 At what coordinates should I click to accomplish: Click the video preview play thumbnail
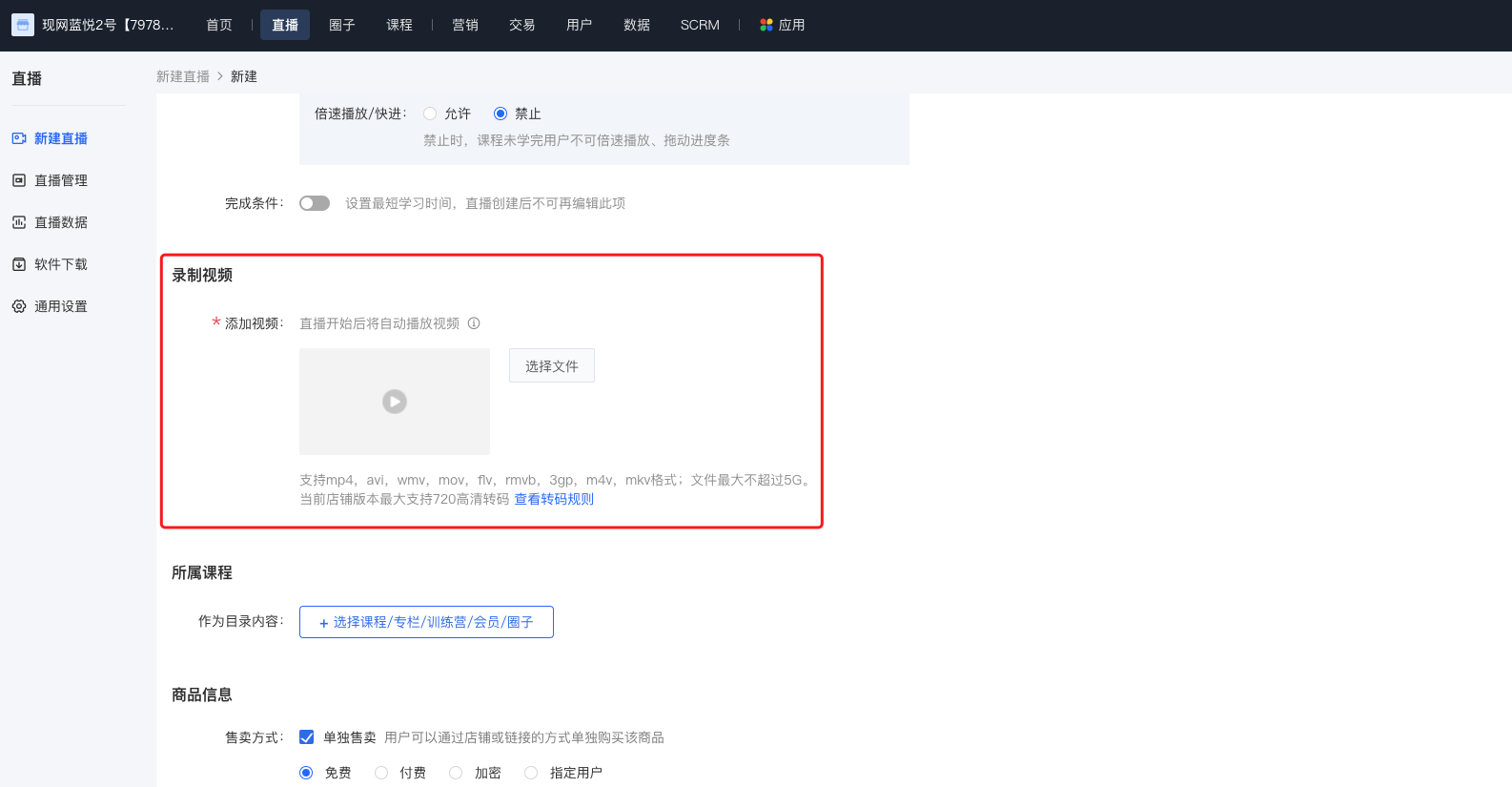tap(395, 402)
